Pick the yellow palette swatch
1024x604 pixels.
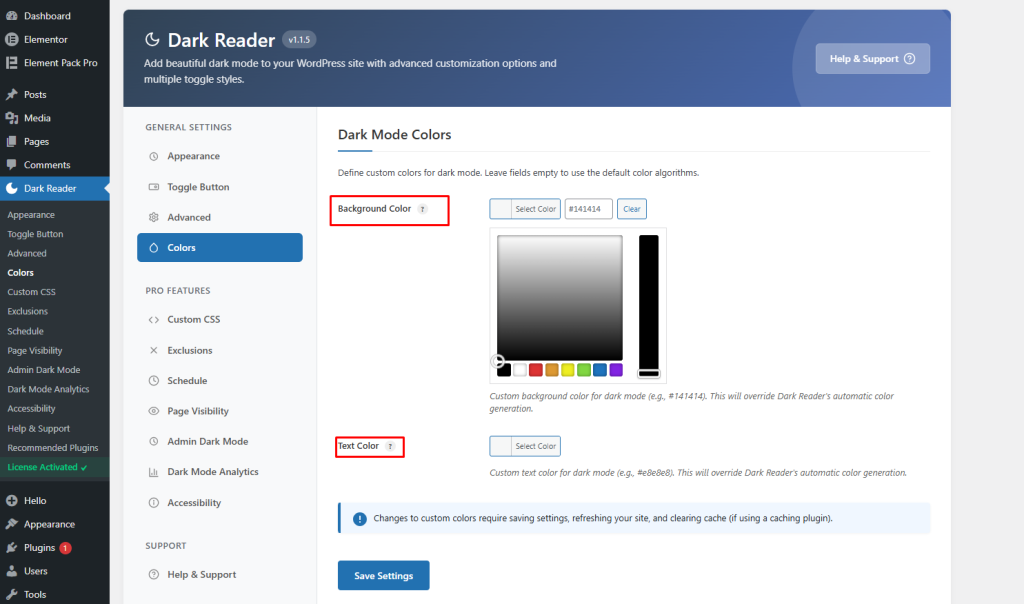(568, 370)
